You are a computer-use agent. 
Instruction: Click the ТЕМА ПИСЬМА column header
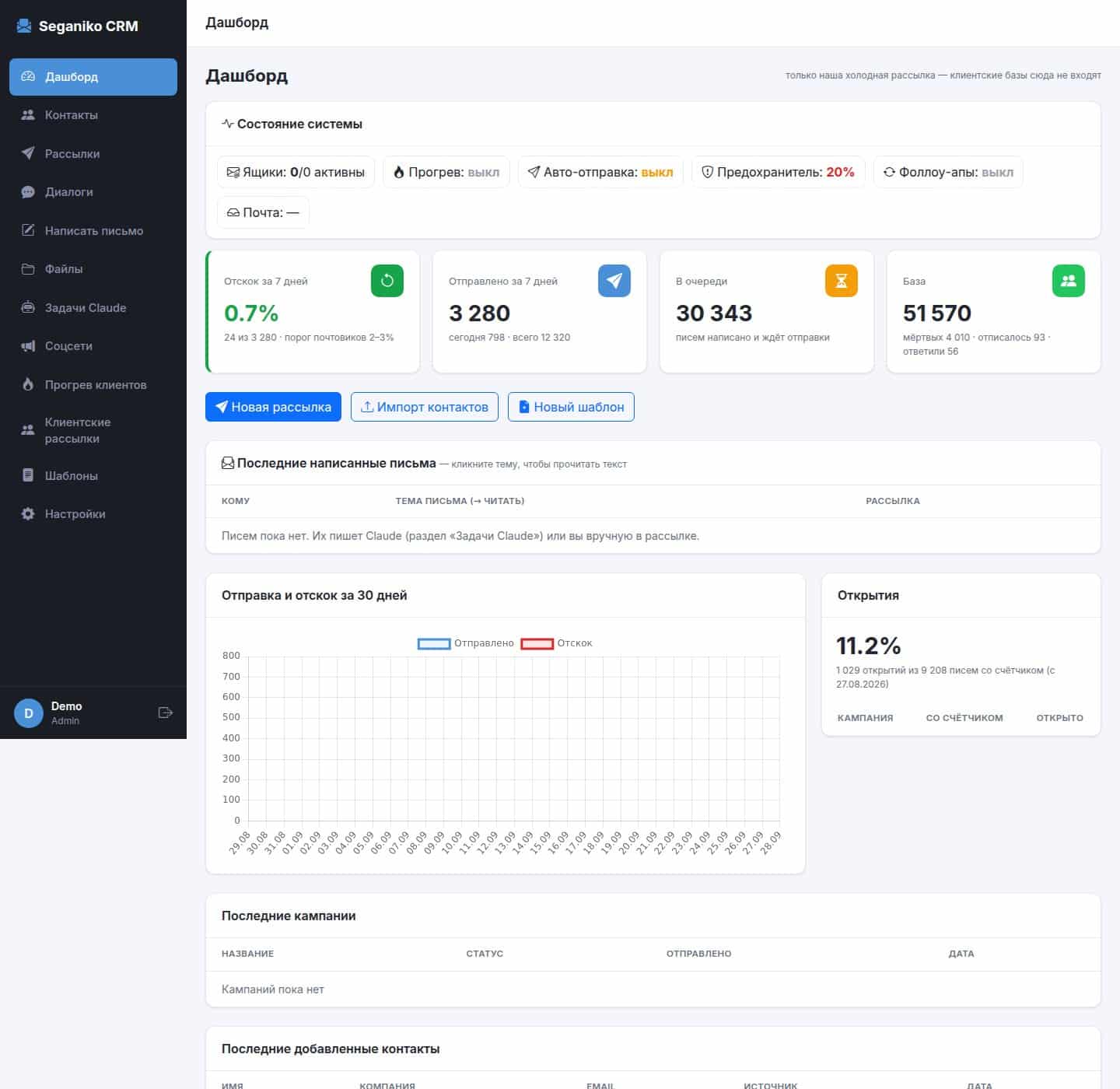coord(460,501)
